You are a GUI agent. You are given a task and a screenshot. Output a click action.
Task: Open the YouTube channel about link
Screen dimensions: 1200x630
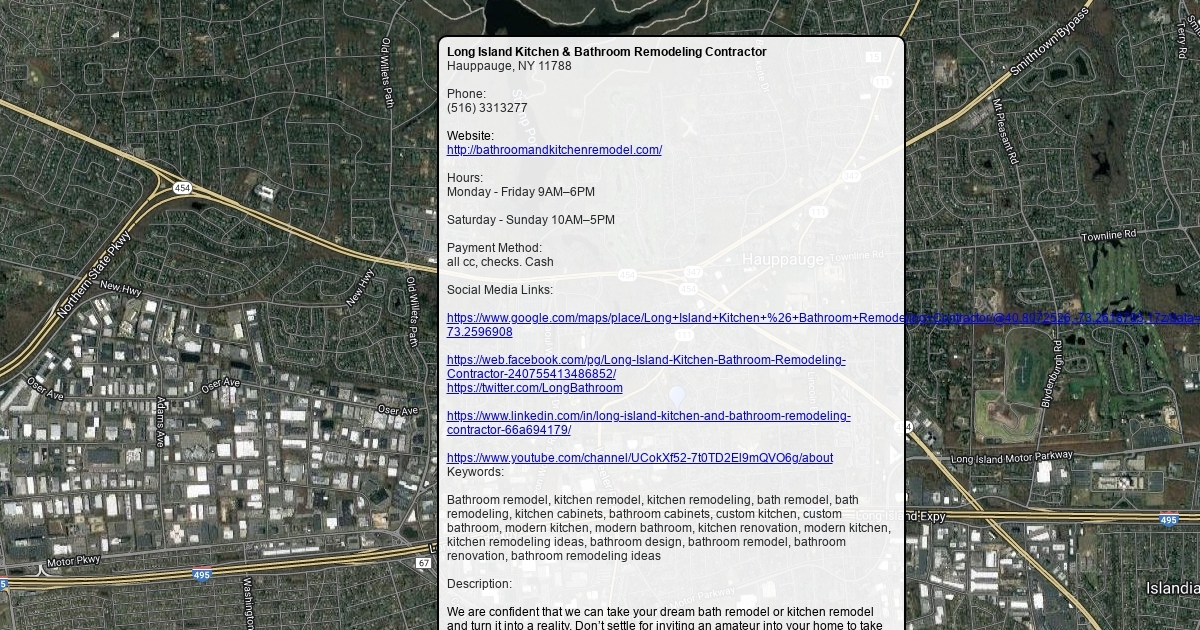[x=639, y=458]
